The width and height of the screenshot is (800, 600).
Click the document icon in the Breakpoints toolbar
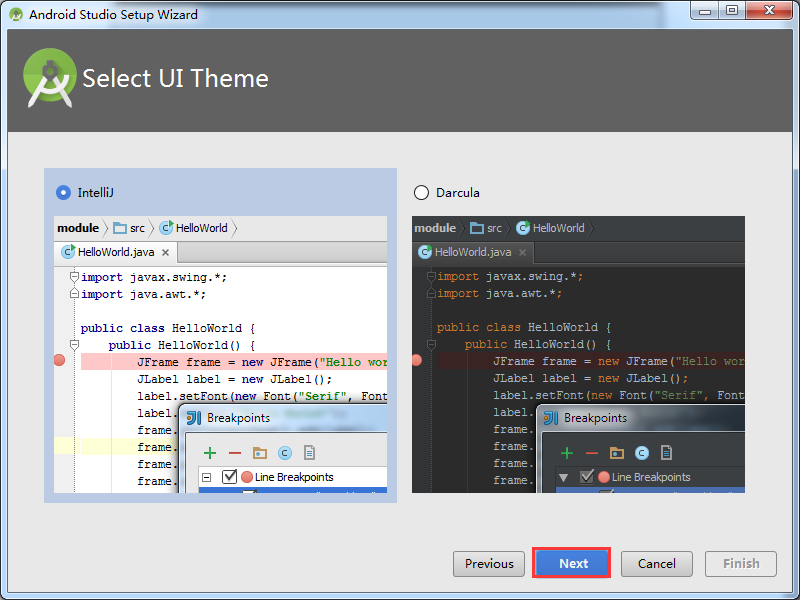pos(309,453)
